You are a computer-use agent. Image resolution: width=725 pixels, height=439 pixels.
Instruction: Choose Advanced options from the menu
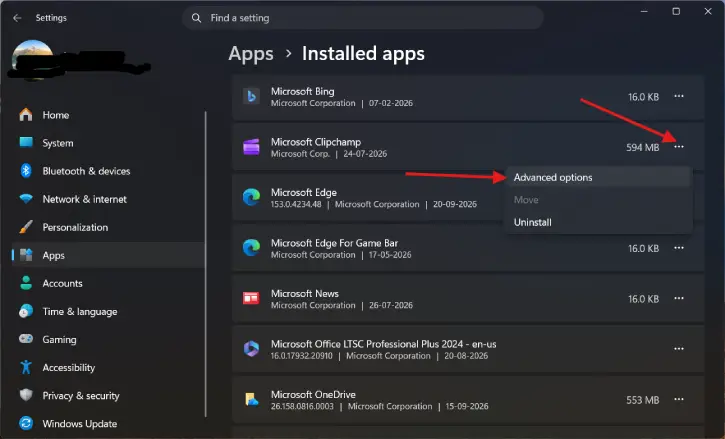[598, 177]
